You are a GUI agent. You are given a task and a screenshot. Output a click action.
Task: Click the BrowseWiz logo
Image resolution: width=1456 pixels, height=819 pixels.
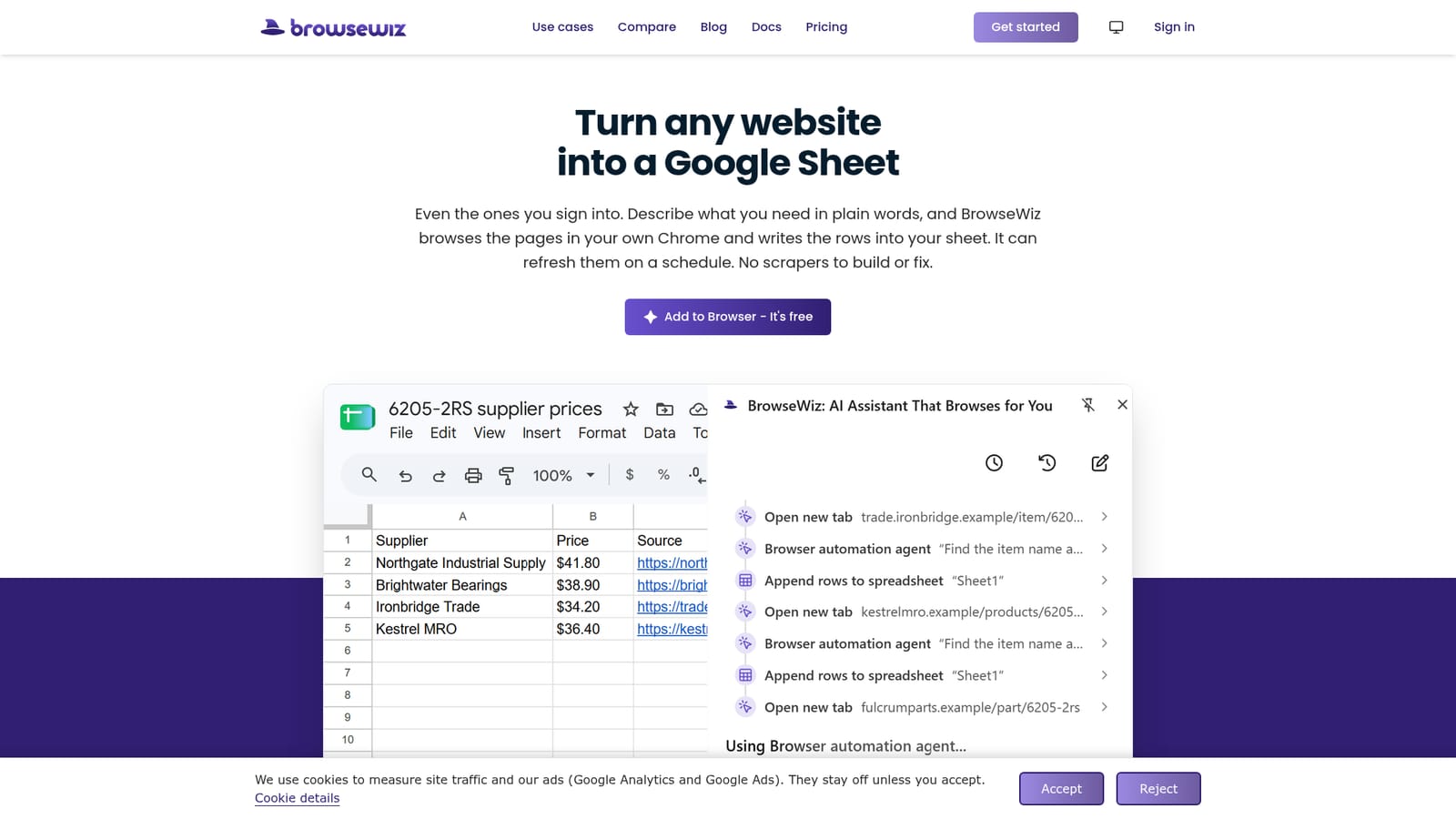pos(333,27)
